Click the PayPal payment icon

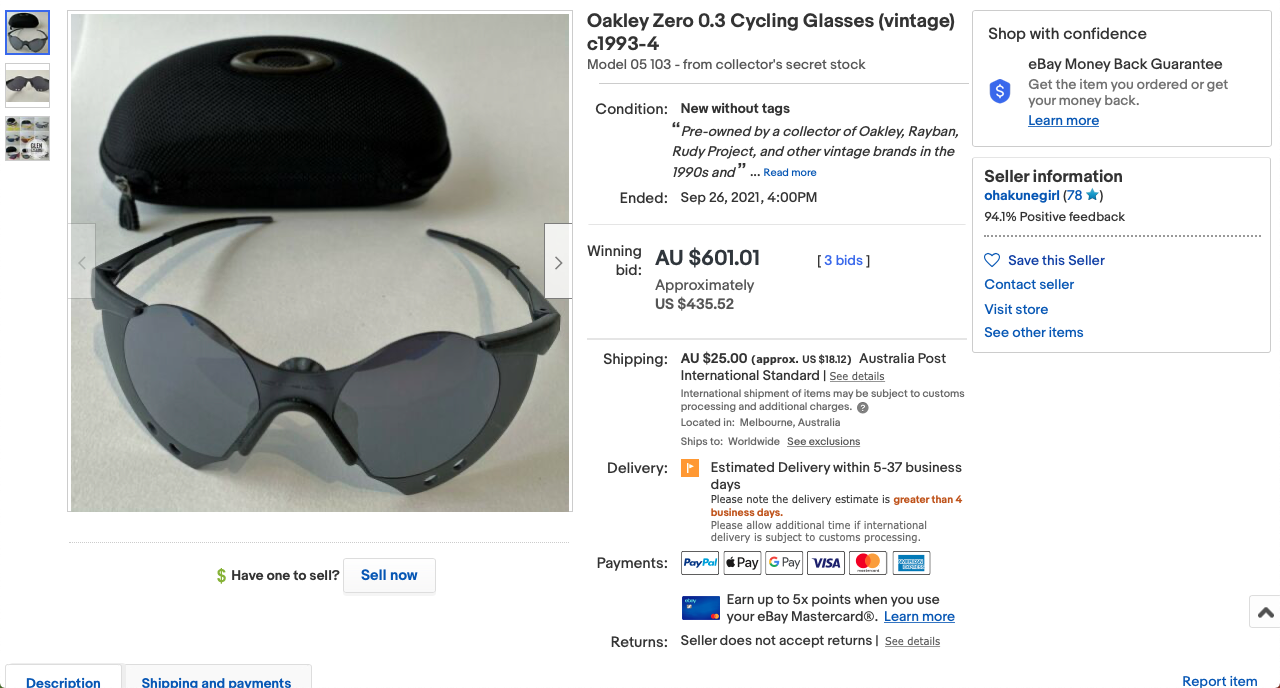tap(700, 563)
